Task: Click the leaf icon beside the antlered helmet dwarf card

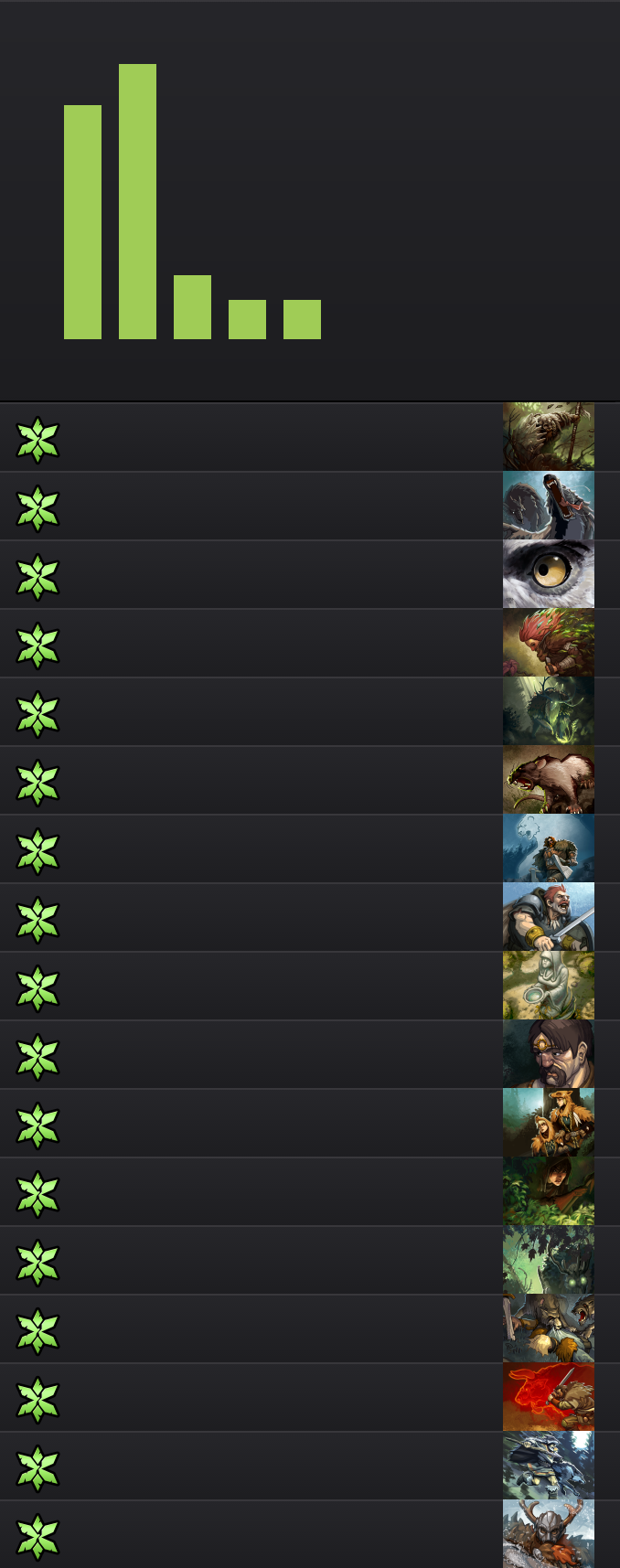Action: (x=37, y=1537)
